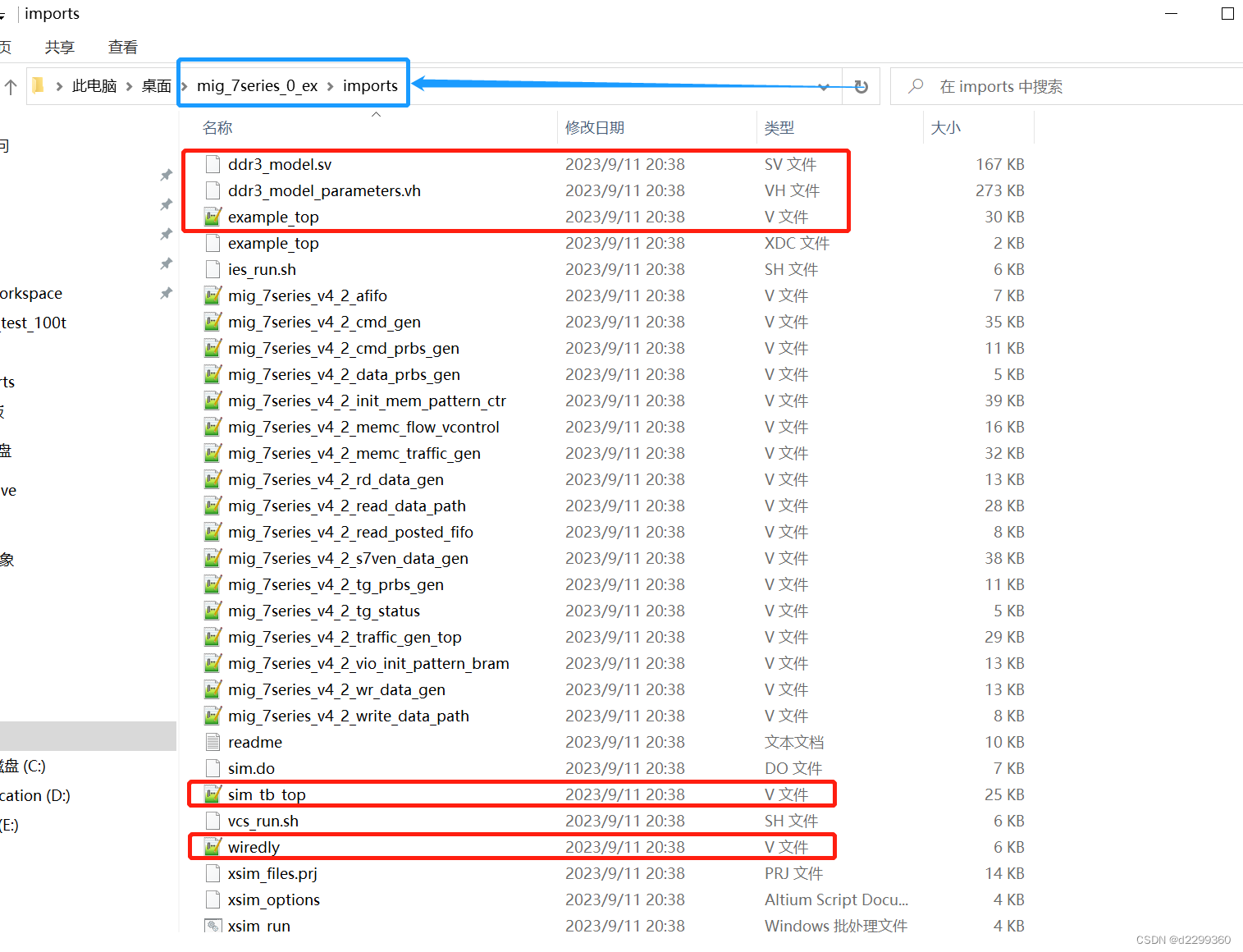Sort files by 修改日期 column
The height and width of the screenshot is (952, 1243).
click(595, 127)
